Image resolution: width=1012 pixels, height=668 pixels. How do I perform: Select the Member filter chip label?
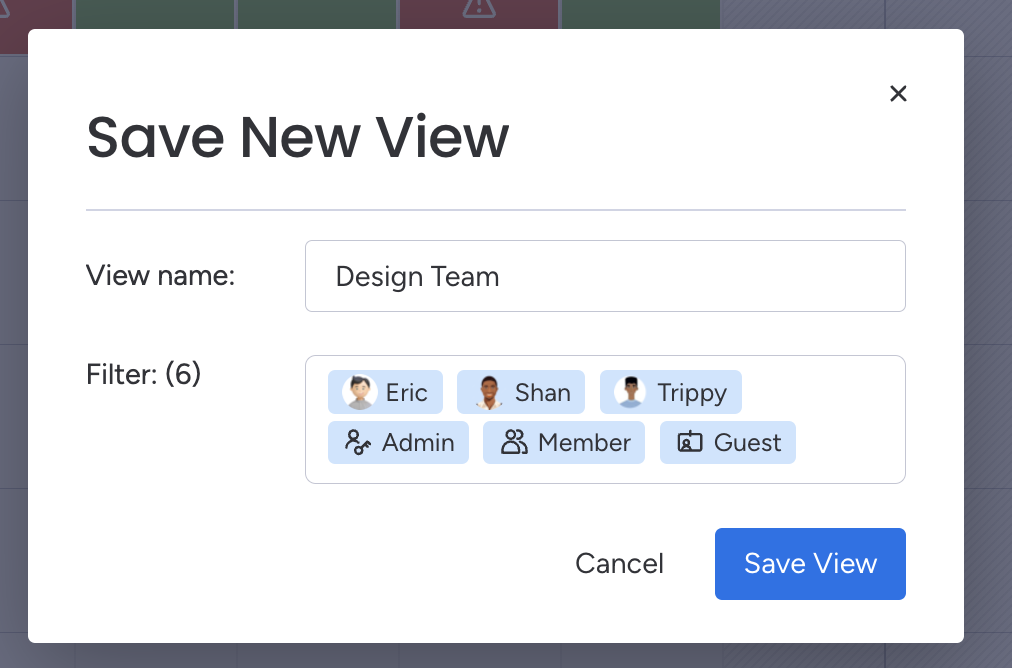coord(584,442)
